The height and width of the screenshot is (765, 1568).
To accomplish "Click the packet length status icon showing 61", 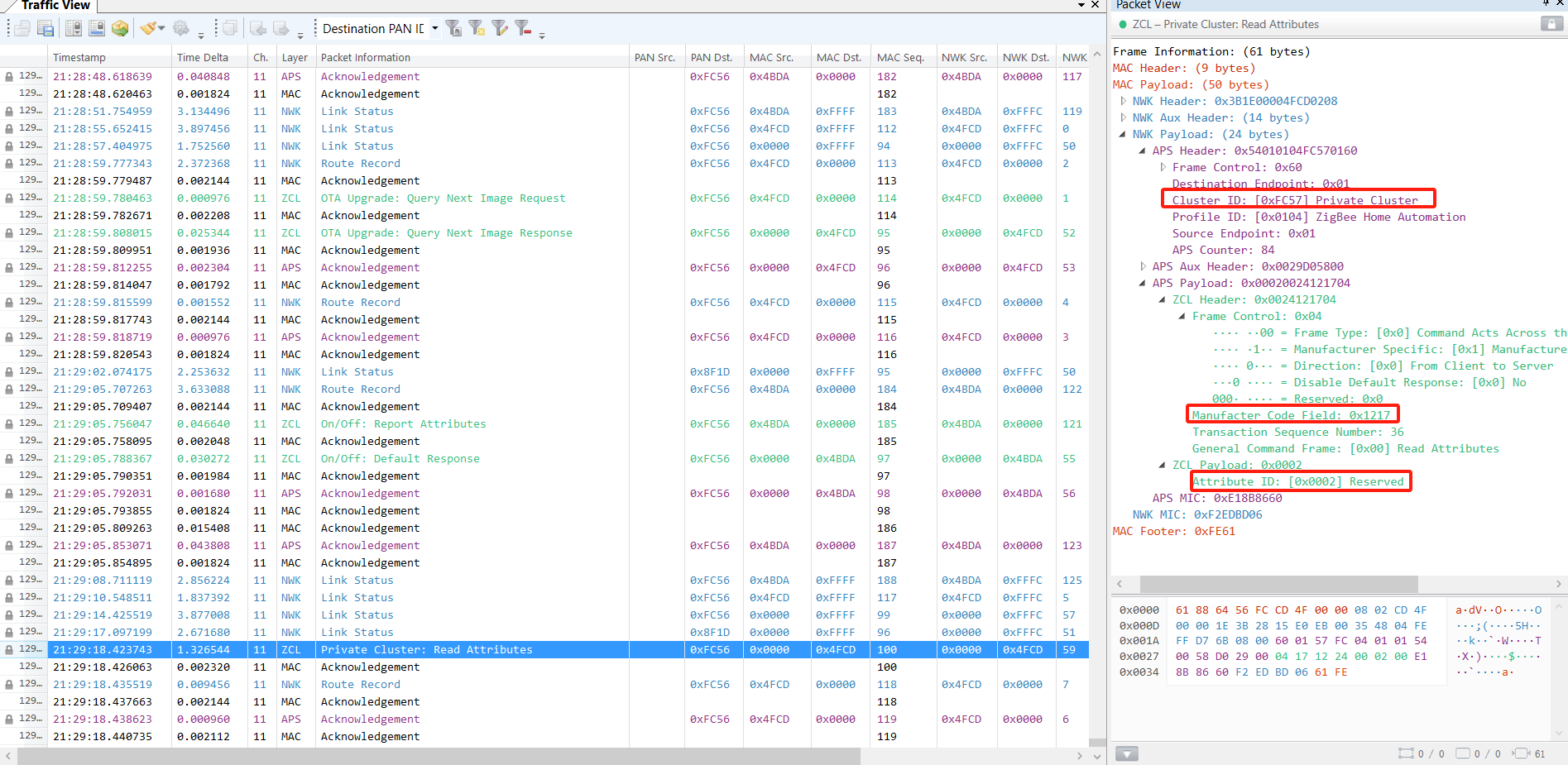I will click(x=1520, y=753).
